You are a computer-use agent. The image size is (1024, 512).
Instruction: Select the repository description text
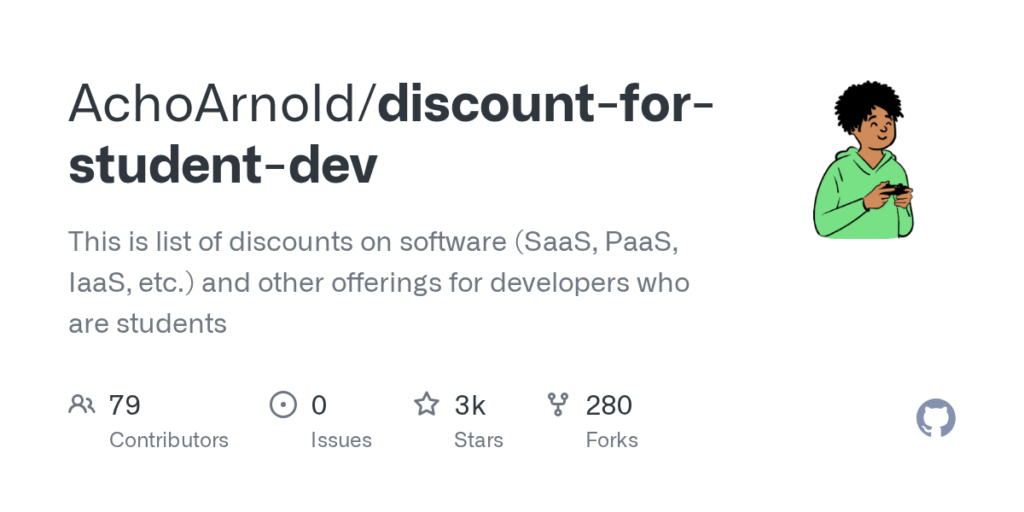(378, 282)
